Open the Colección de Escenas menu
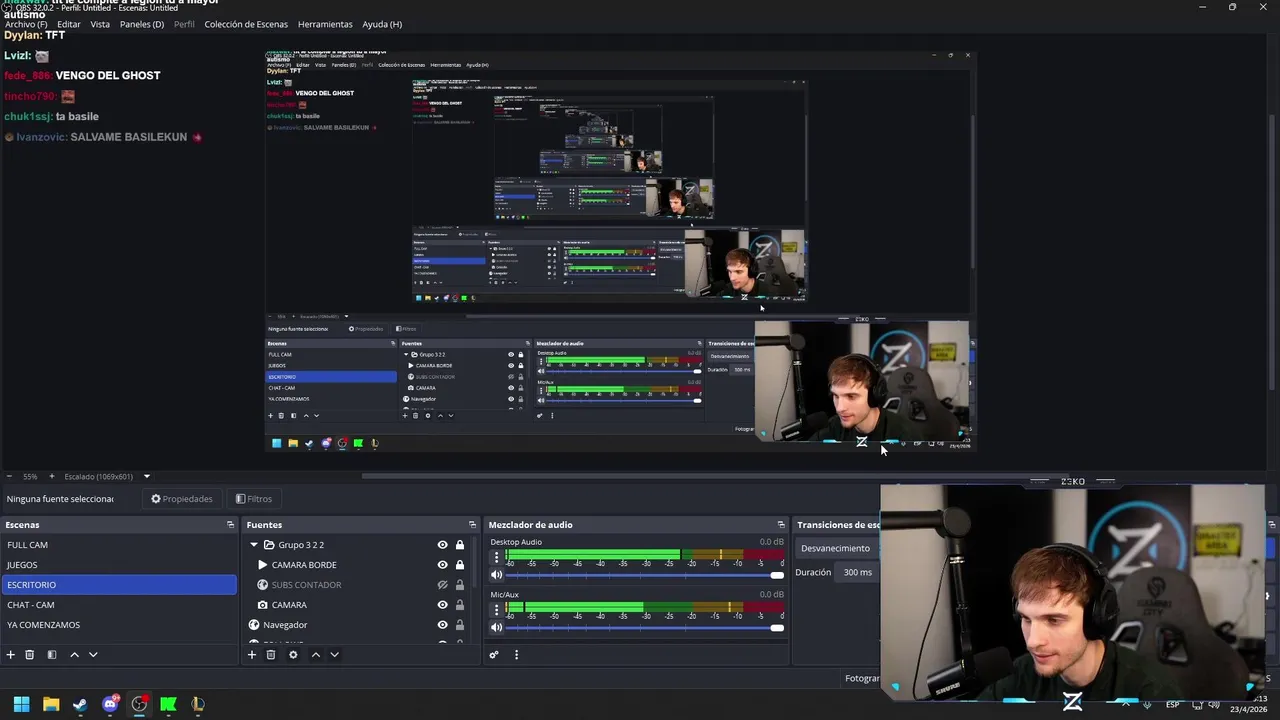This screenshot has width=1280, height=720. [246, 24]
